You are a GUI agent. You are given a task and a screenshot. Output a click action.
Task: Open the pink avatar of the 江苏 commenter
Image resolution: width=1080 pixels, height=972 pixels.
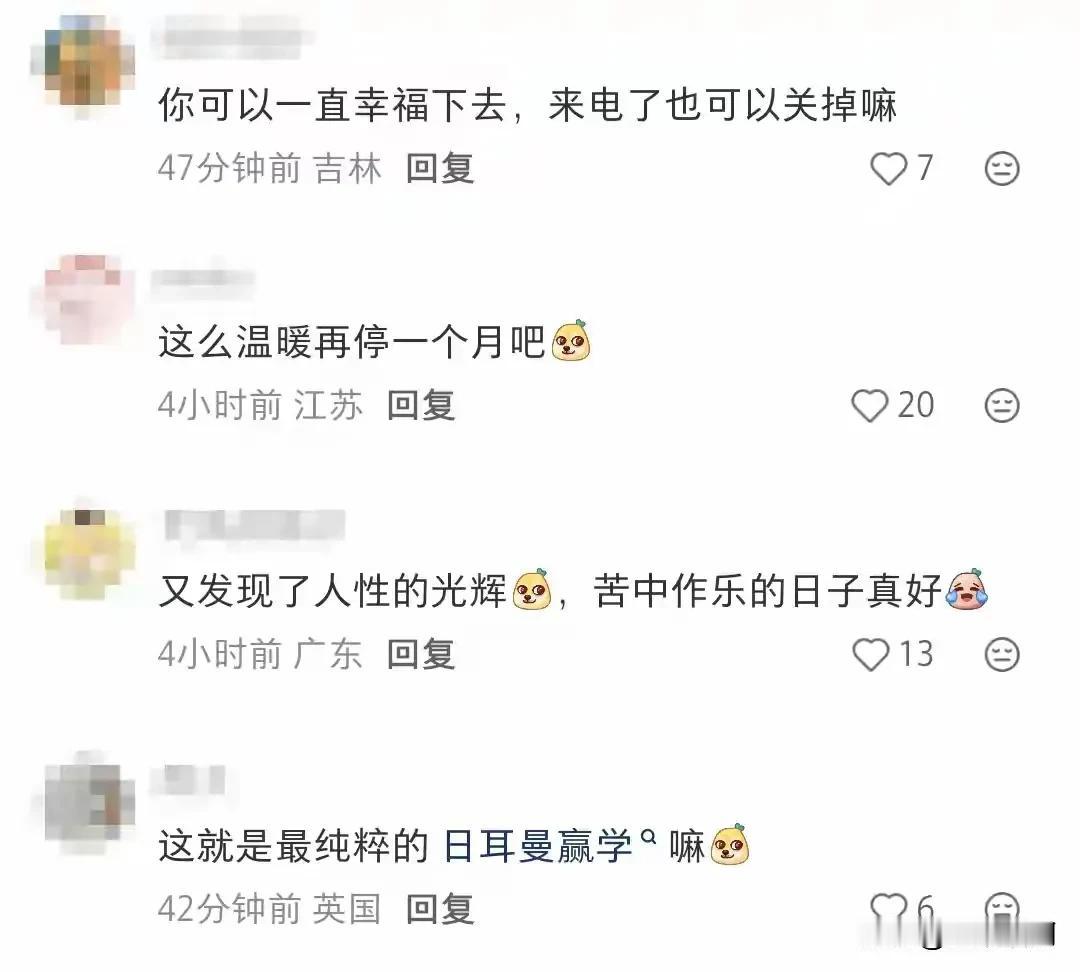[83, 300]
